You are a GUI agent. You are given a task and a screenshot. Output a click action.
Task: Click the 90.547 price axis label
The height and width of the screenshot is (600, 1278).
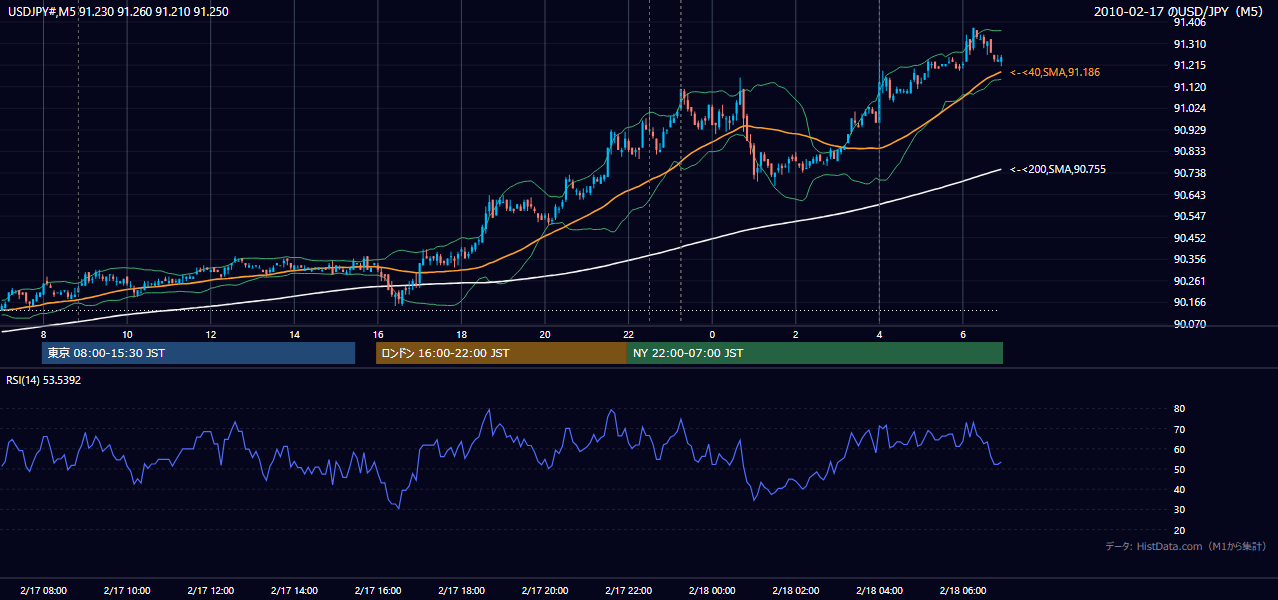click(1190, 216)
